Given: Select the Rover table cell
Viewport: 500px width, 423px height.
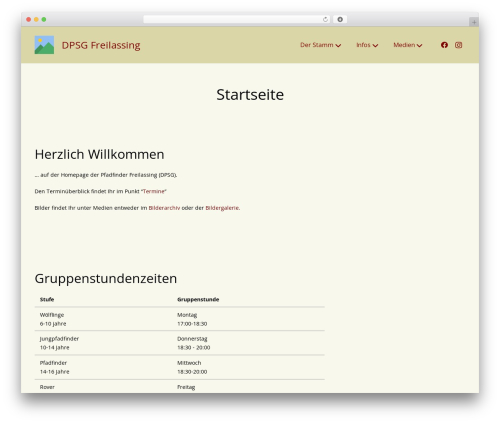Looking at the screenshot, I should click(x=103, y=387).
